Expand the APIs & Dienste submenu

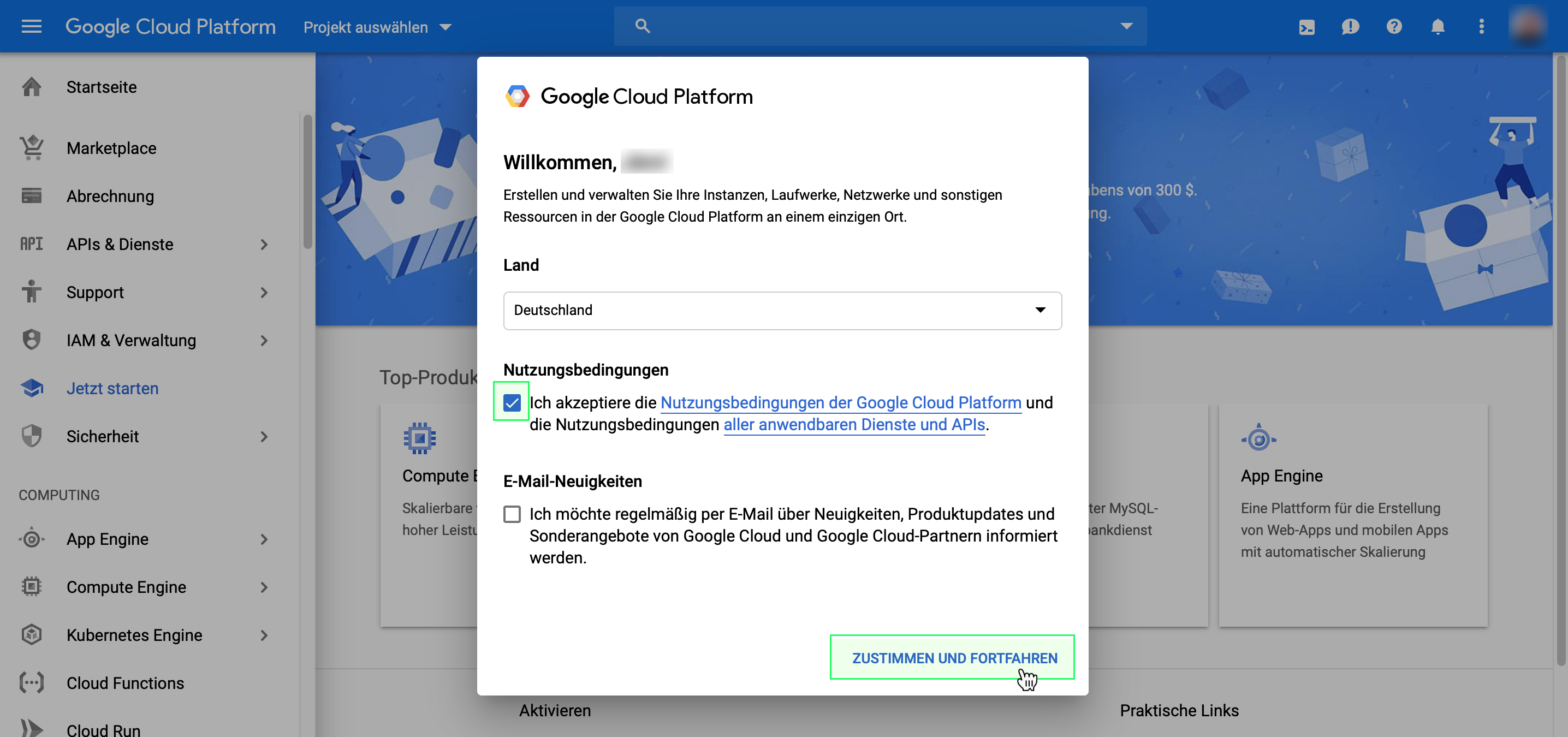tap(264, 244)
